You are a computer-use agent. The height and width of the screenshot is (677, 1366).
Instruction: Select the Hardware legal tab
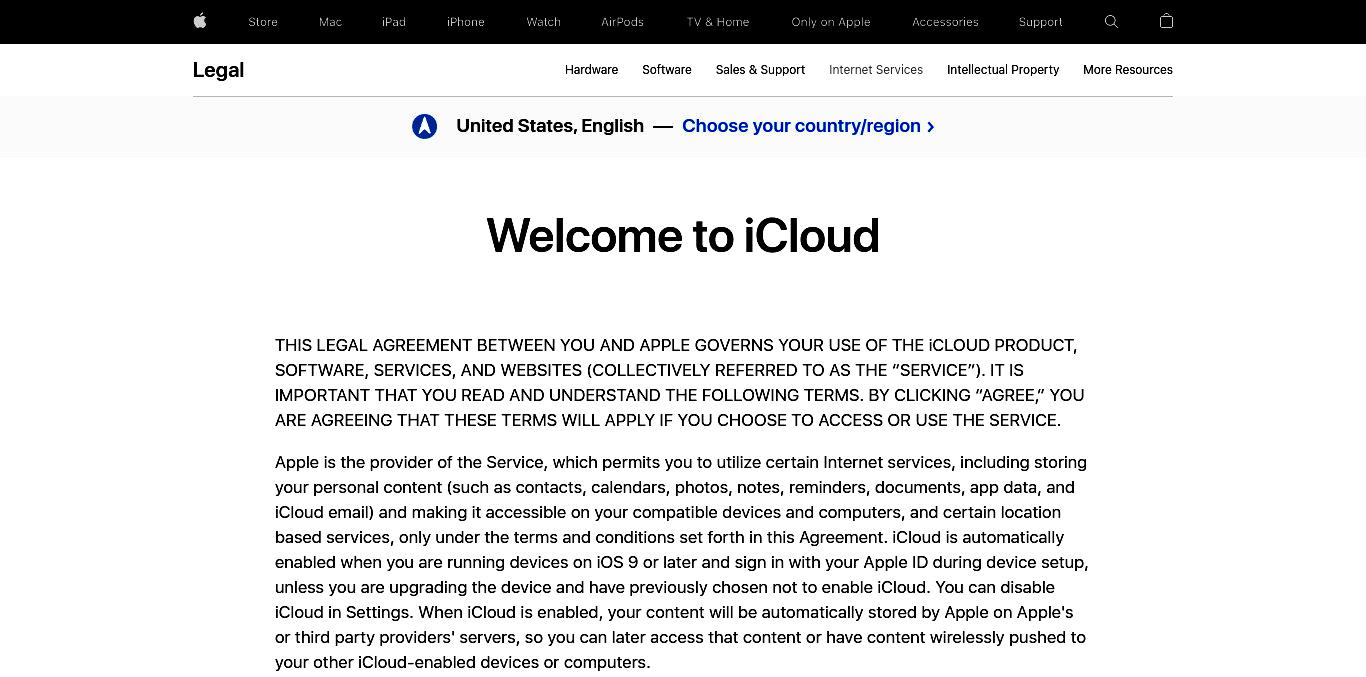[591, 70]
